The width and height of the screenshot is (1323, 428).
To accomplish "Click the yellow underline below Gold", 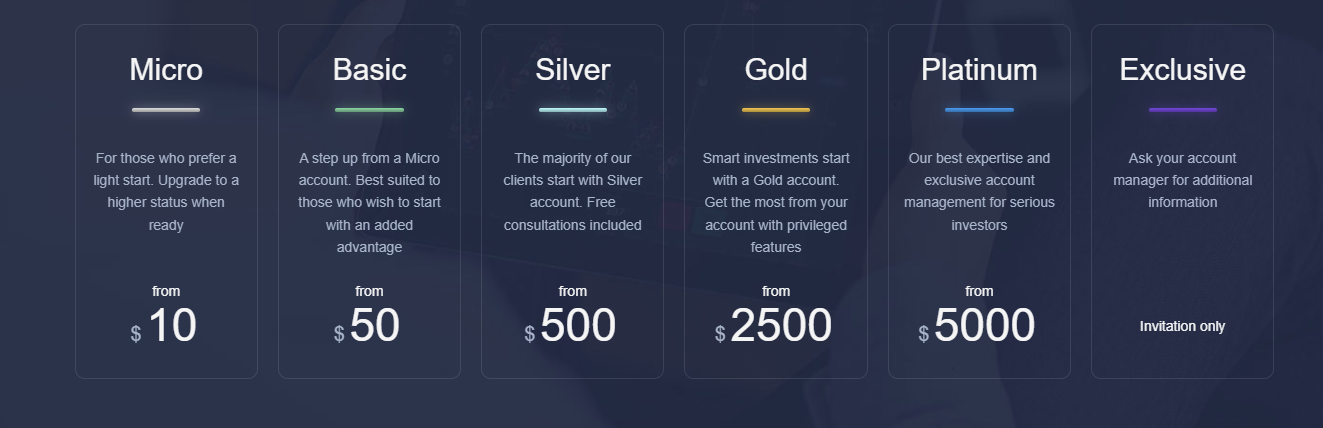I will click(x=776, y=110).
